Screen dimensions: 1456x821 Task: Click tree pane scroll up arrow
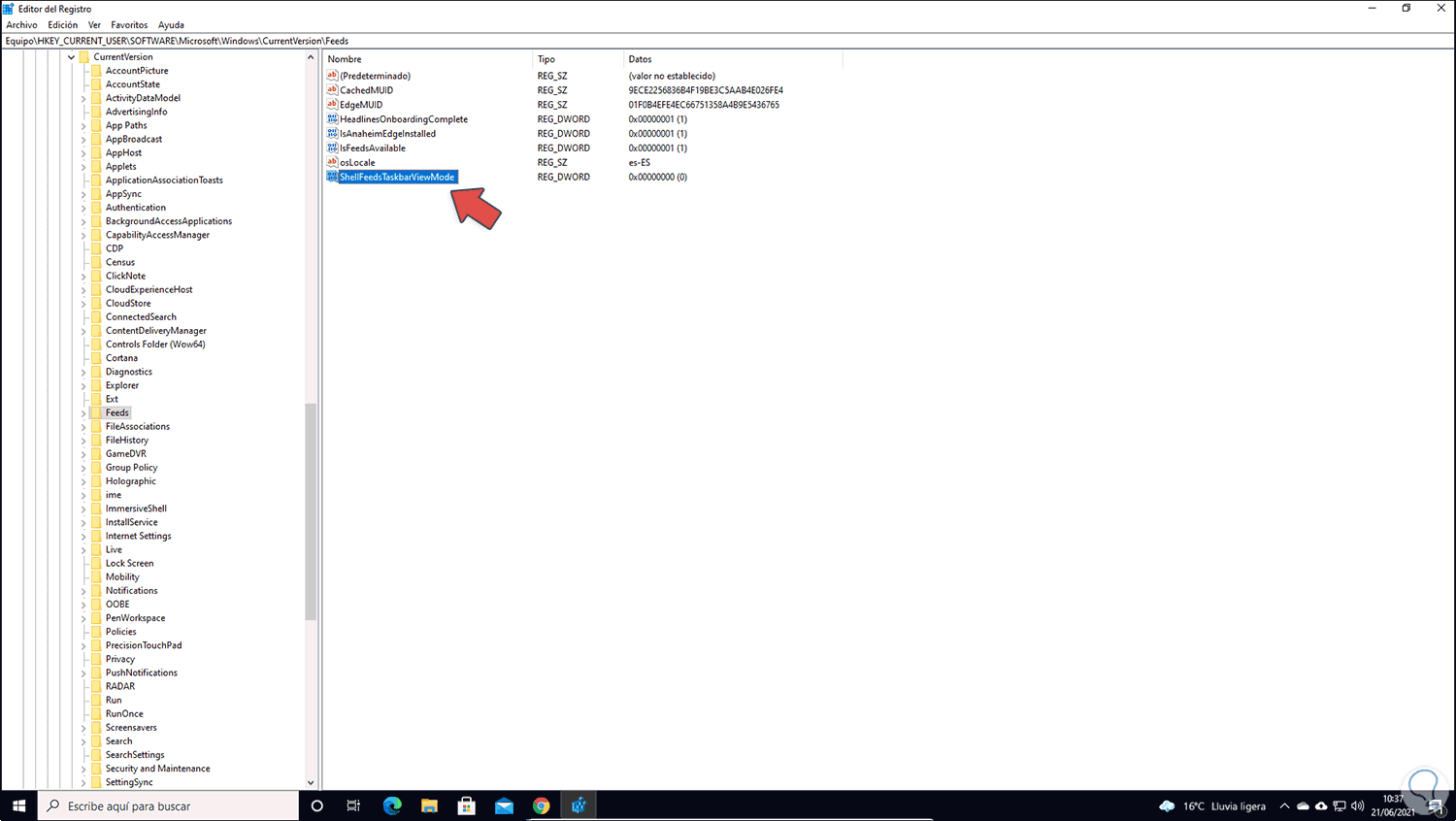pos(311,57)
